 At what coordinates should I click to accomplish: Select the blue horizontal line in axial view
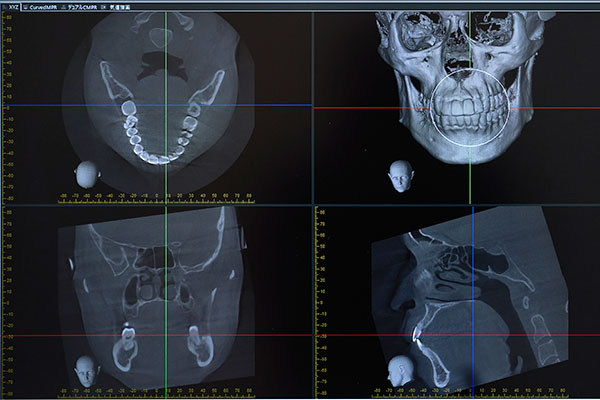click(60, 105)
